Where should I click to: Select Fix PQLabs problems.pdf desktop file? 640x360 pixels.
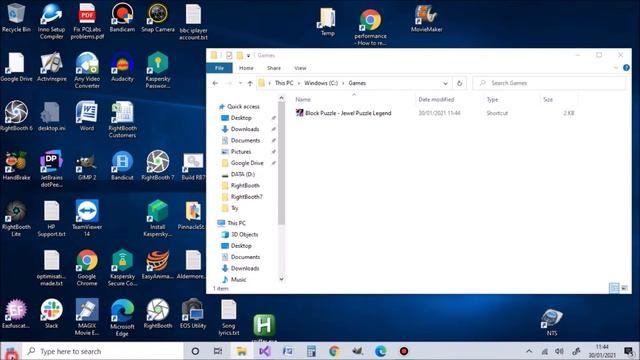pos(87,21)
